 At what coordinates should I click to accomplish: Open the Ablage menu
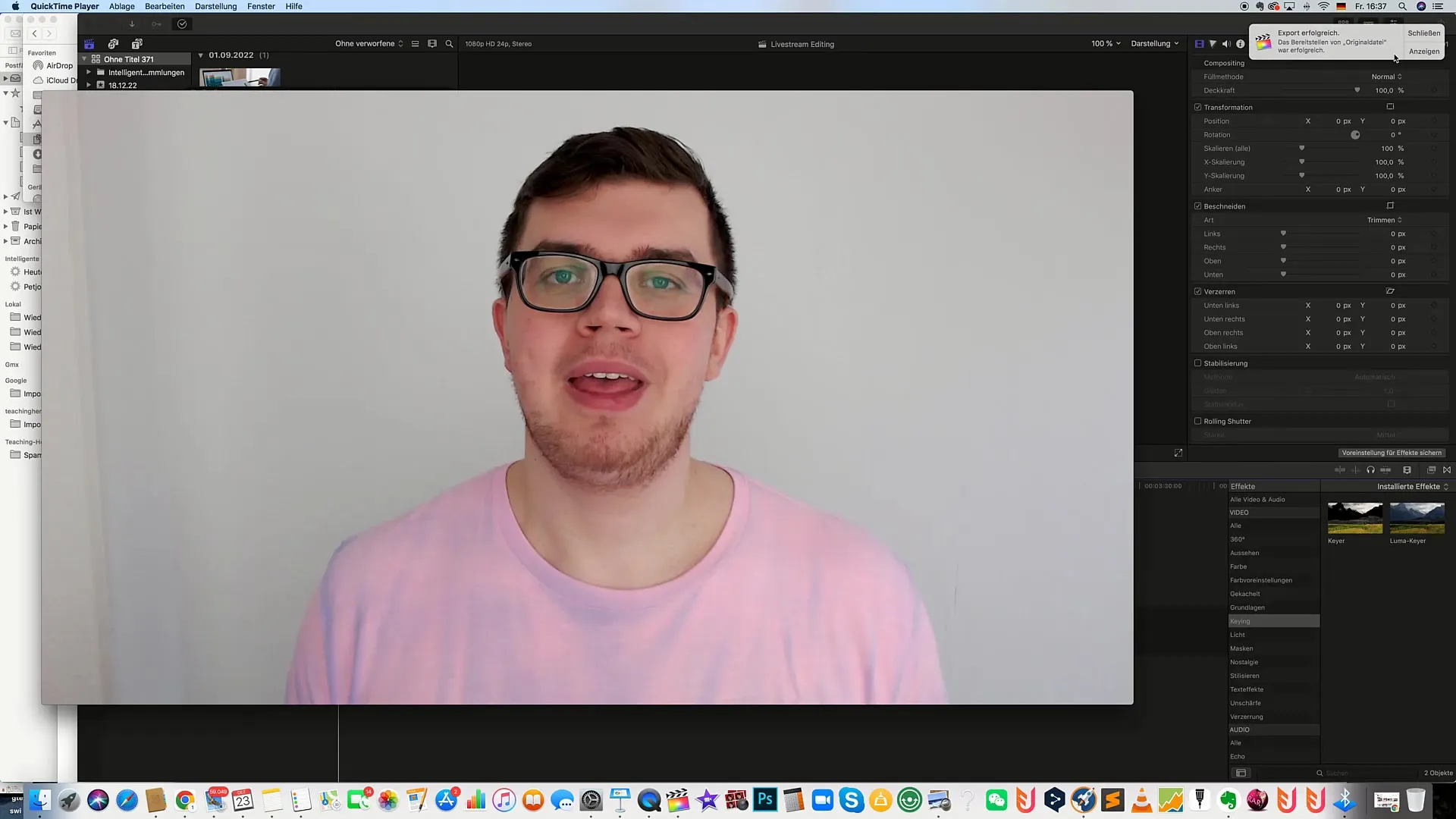coord(122,6)
